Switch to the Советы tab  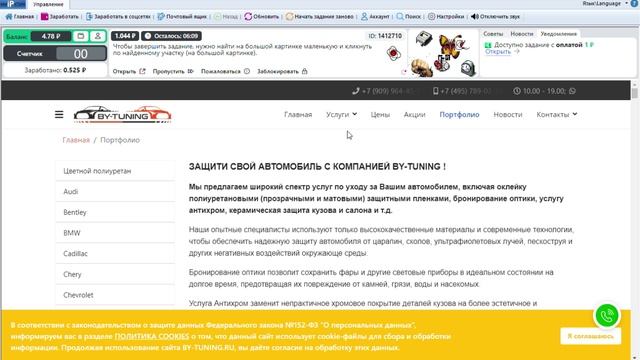click(x=493, y=34)
